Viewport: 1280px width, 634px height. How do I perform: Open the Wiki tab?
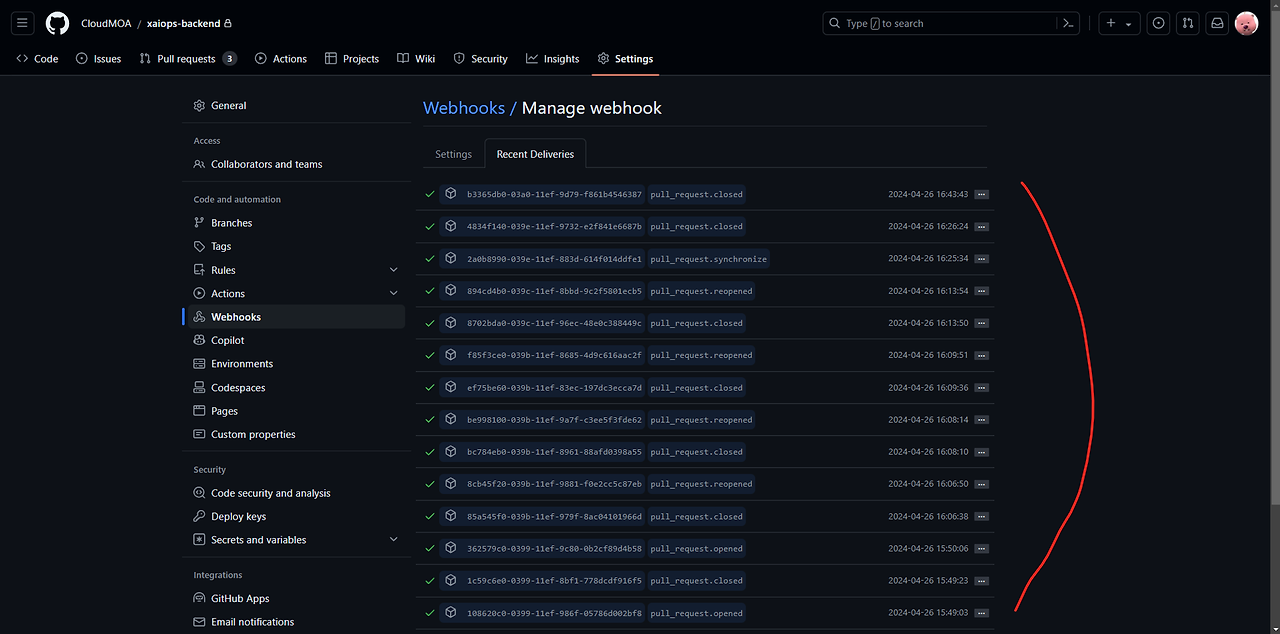[416, 59]
